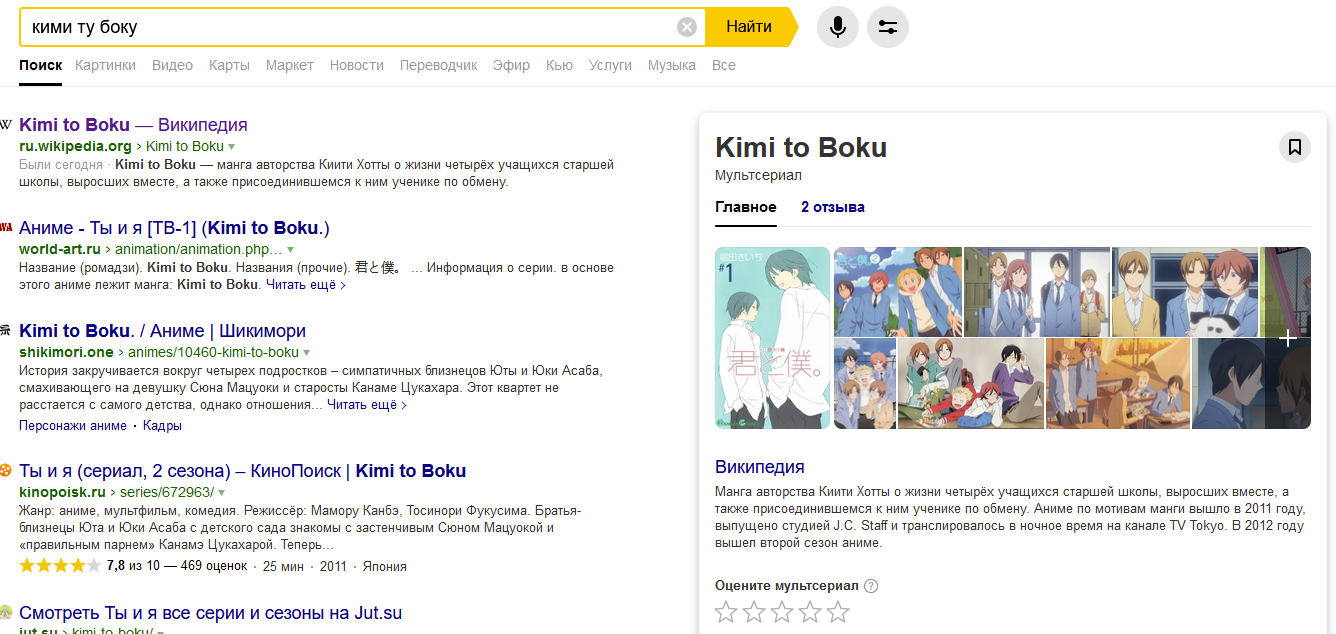Expand the world-art.ru result arrow menu
1336x634 pixels.
coord(290,249)
